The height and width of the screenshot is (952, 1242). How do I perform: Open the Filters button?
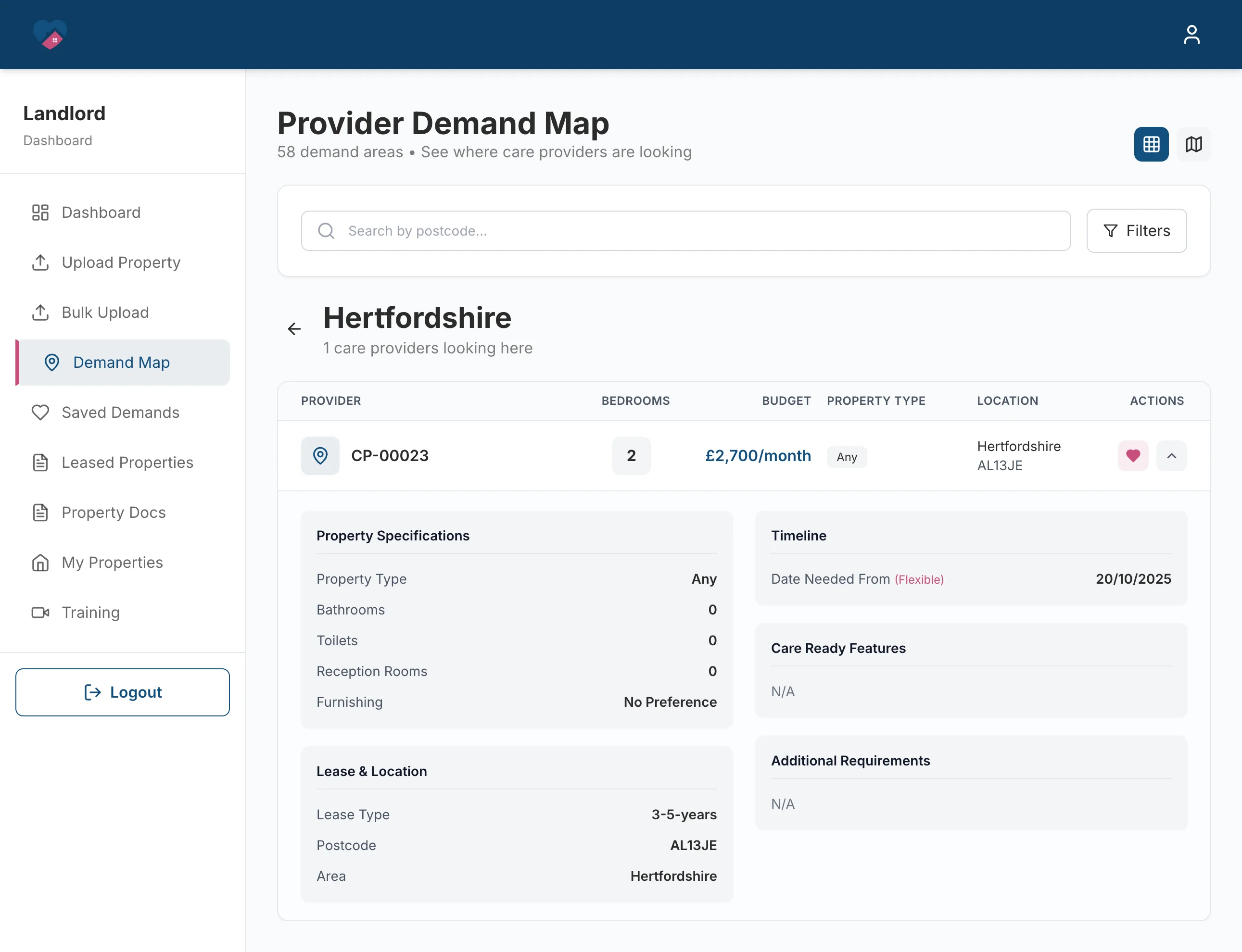1136,231
